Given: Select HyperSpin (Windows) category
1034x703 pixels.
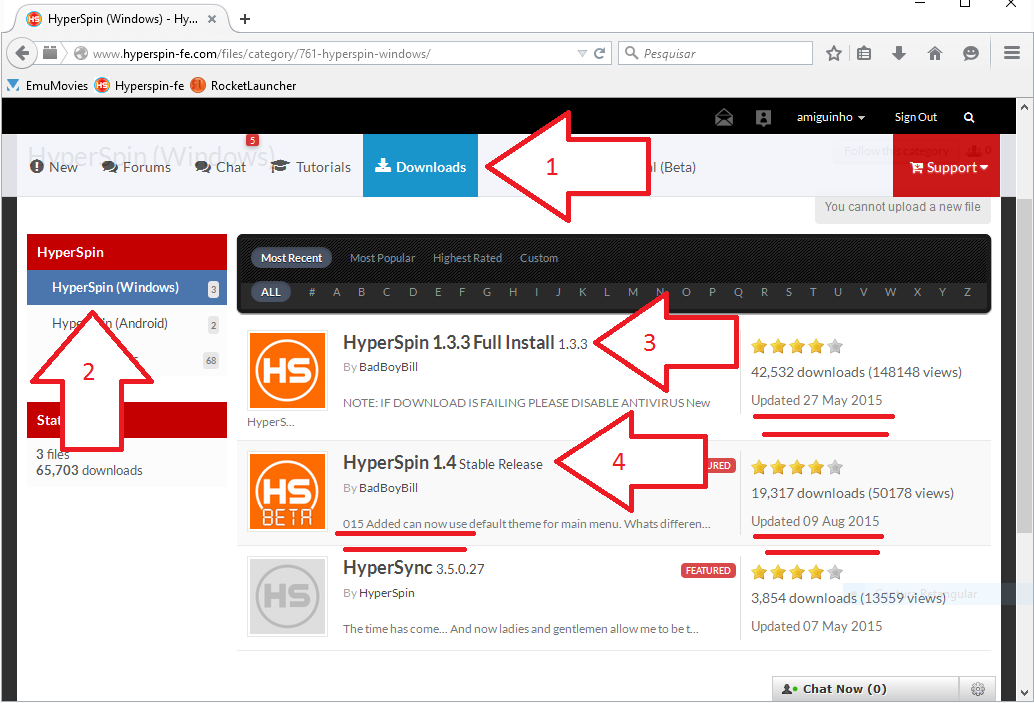Looking at the screenshot, I should pyautogui.click(x=127, y=288).
